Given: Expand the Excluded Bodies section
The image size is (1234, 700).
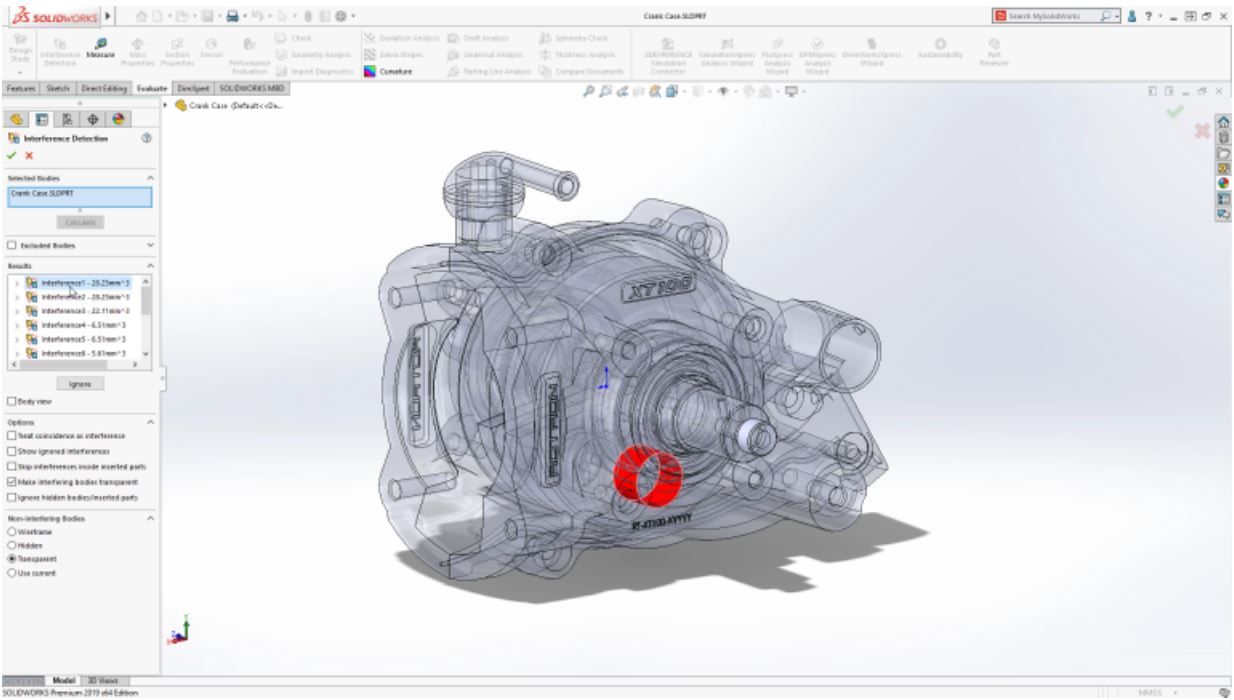Looking at the screenshot, I should click(150, 245).
